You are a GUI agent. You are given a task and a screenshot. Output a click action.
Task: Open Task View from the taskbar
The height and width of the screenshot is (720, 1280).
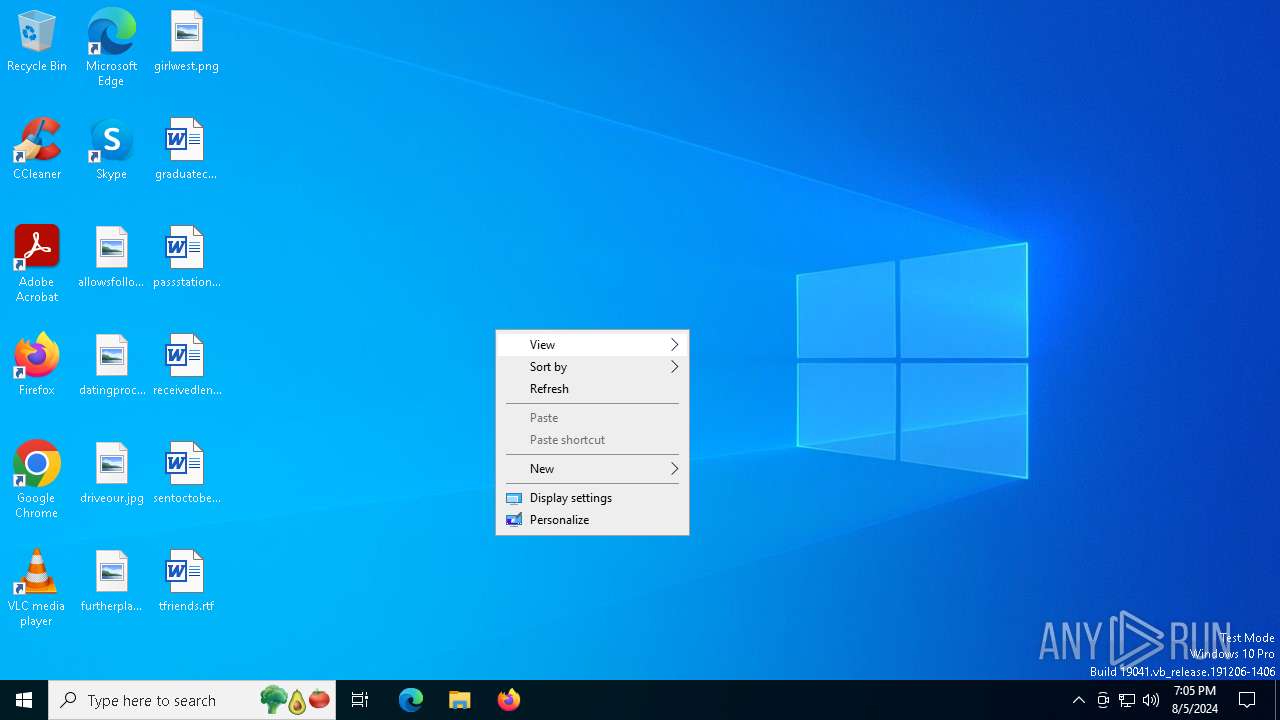[x=360, y=700]
